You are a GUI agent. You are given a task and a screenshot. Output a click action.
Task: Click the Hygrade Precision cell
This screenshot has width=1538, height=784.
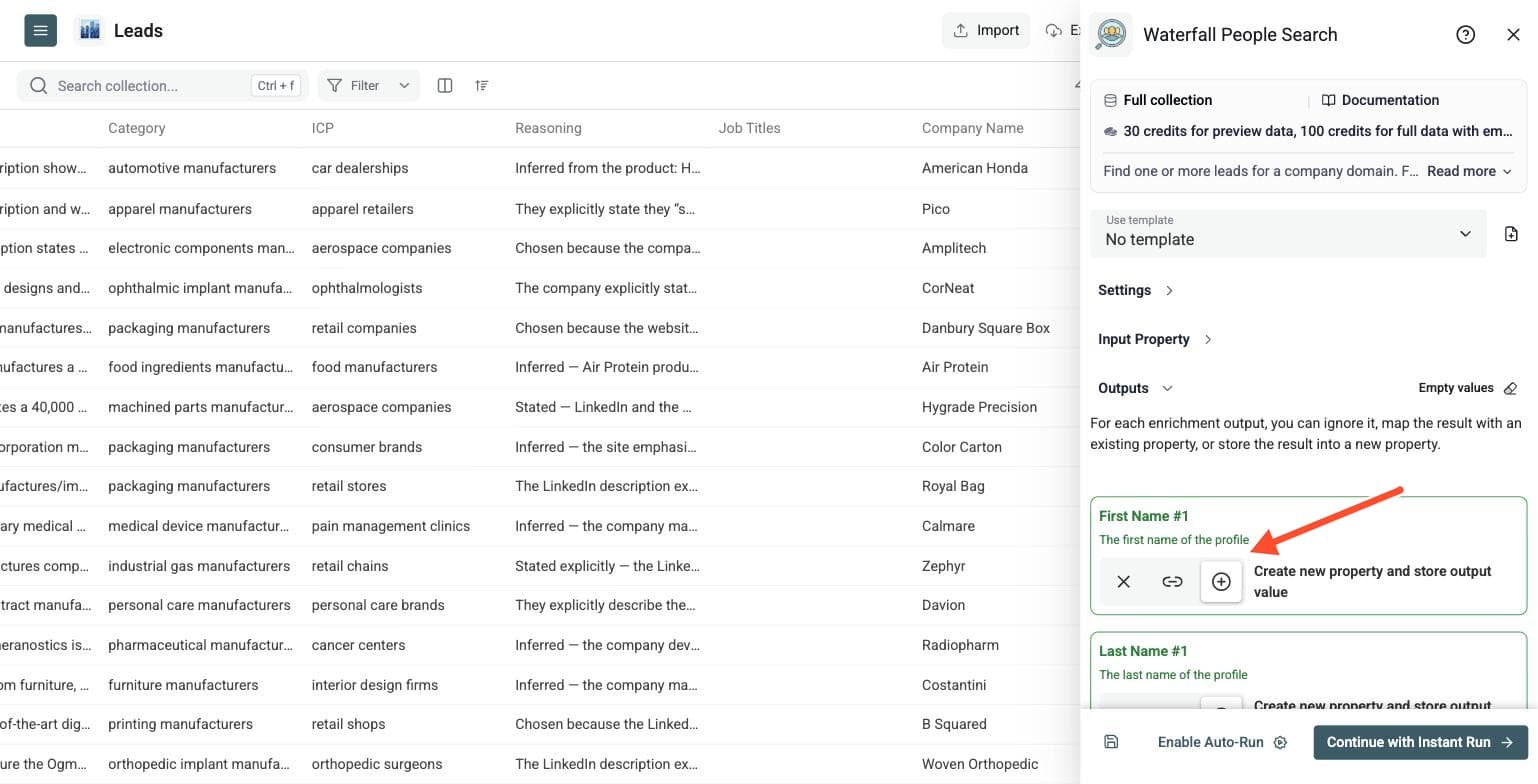[979, 407]
